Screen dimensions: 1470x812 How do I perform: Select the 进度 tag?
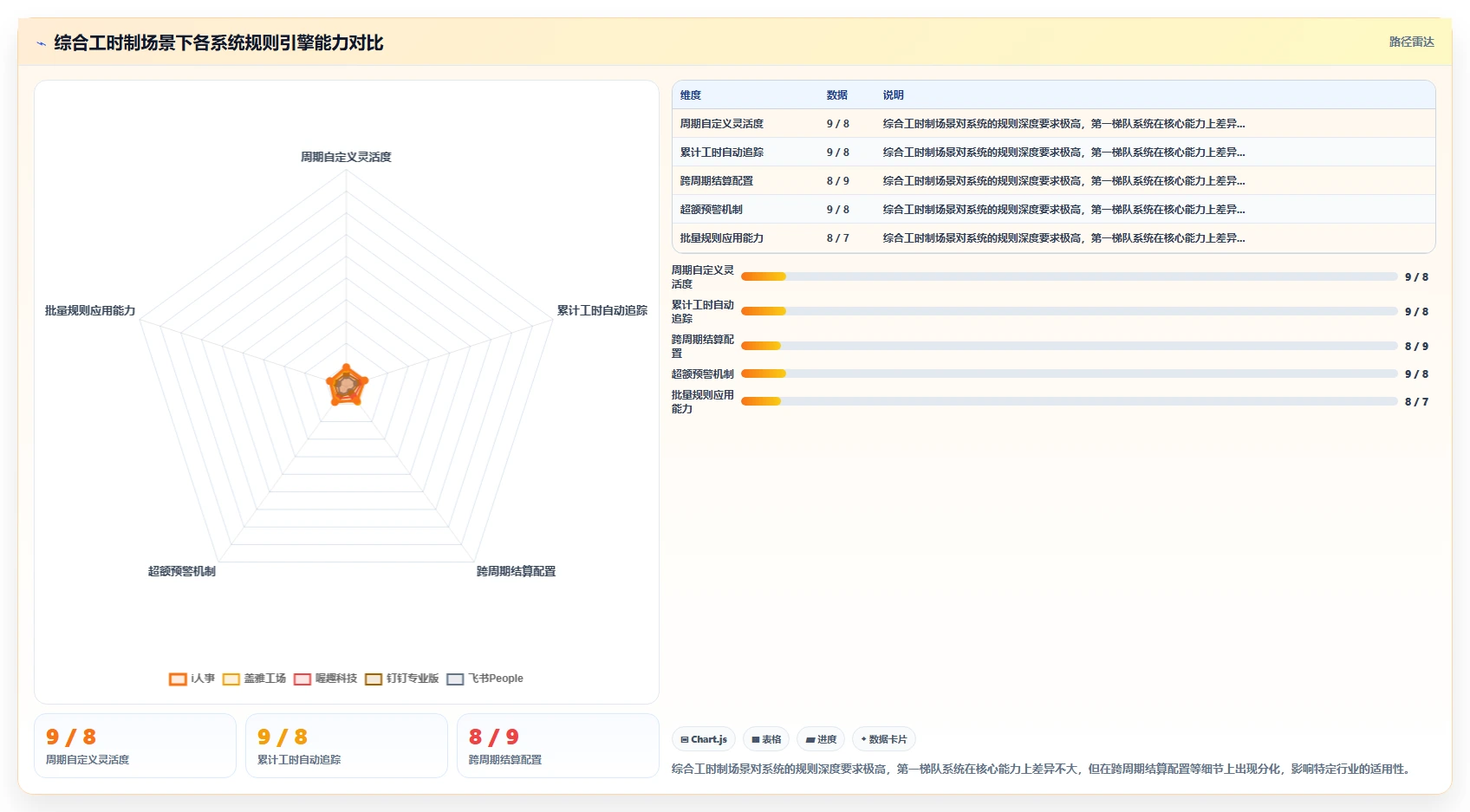(x=821, y=739)
